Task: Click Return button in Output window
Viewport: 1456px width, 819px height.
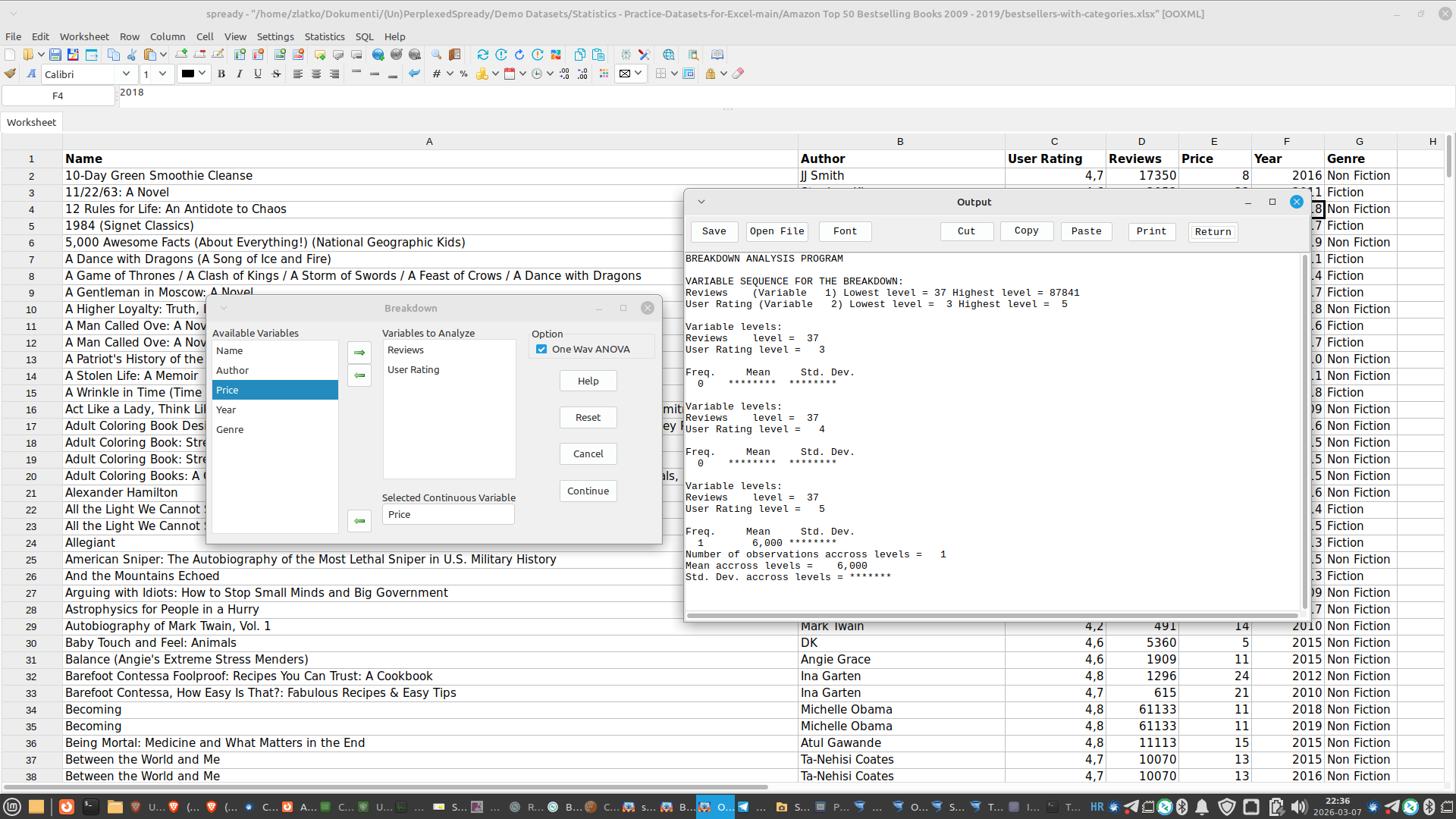Action: point(1213,232)
